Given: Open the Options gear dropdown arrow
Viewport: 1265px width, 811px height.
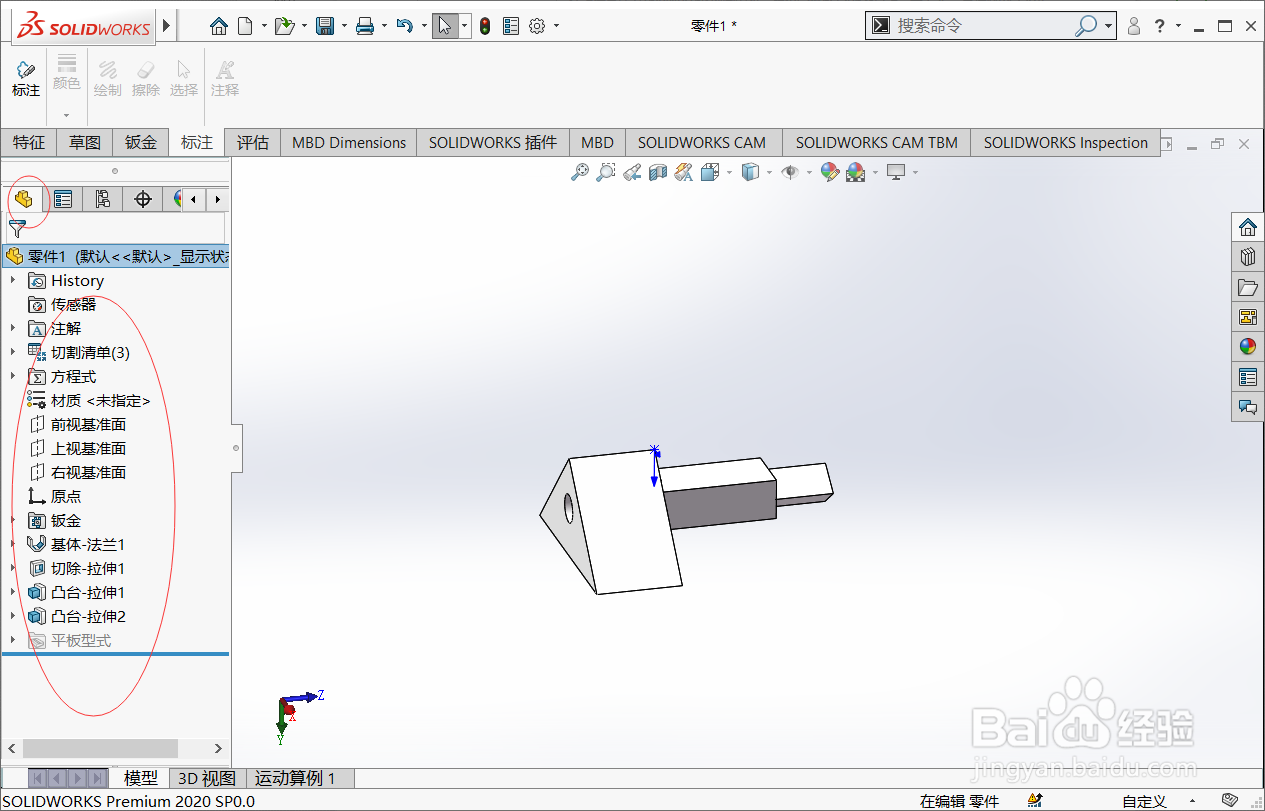Looking at the screenshot, I should (x=557, y=26).
